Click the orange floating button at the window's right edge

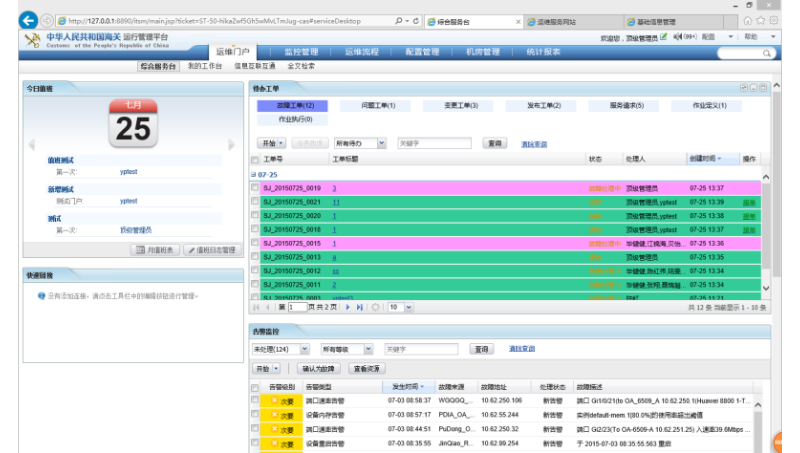(x=778, y=442)
